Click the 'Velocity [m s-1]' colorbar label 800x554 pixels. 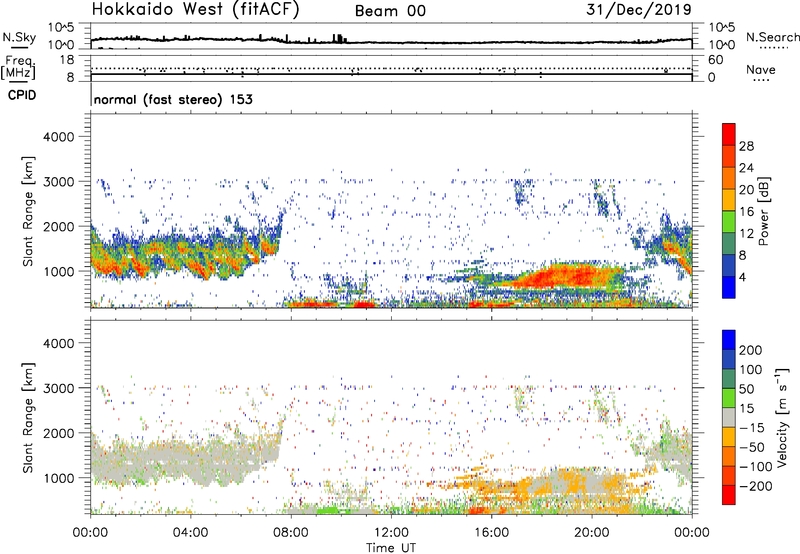(x=783, y=417)
